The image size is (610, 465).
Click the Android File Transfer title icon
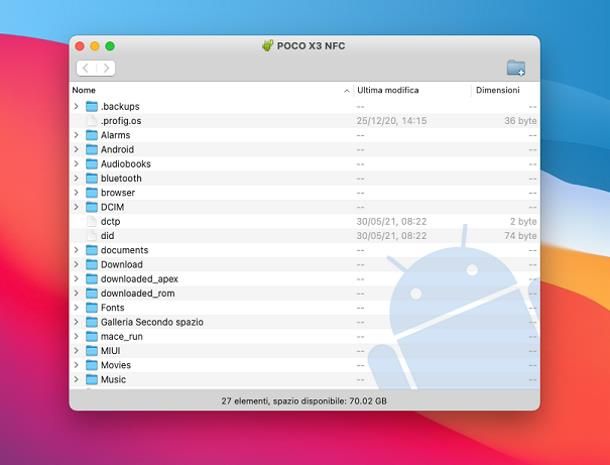coord(268,46)
